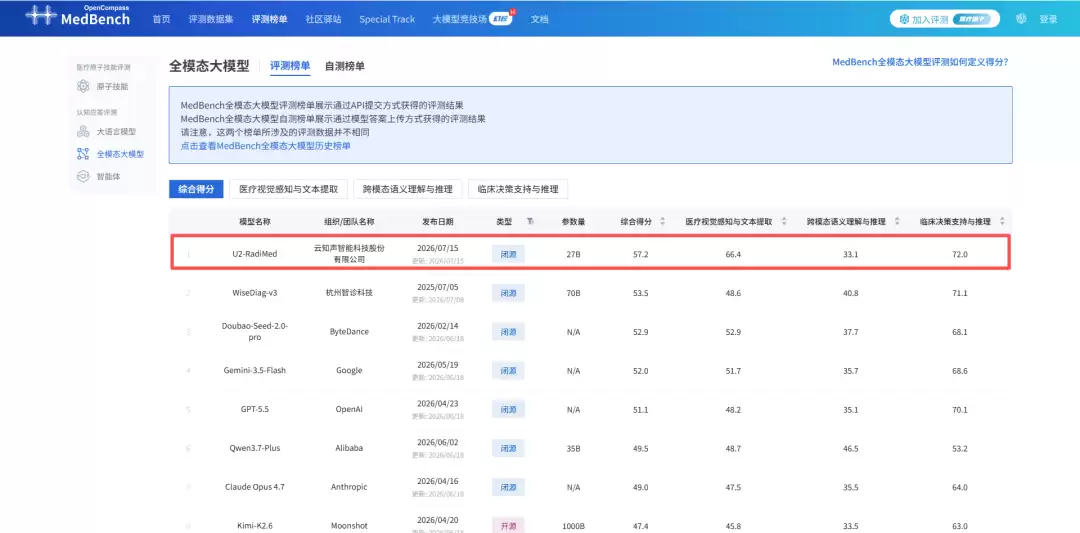Sort by 医疗视觉感知与文本提取 column arrows
Viewport: 1080px width, 533px height.
click(784, 222)
